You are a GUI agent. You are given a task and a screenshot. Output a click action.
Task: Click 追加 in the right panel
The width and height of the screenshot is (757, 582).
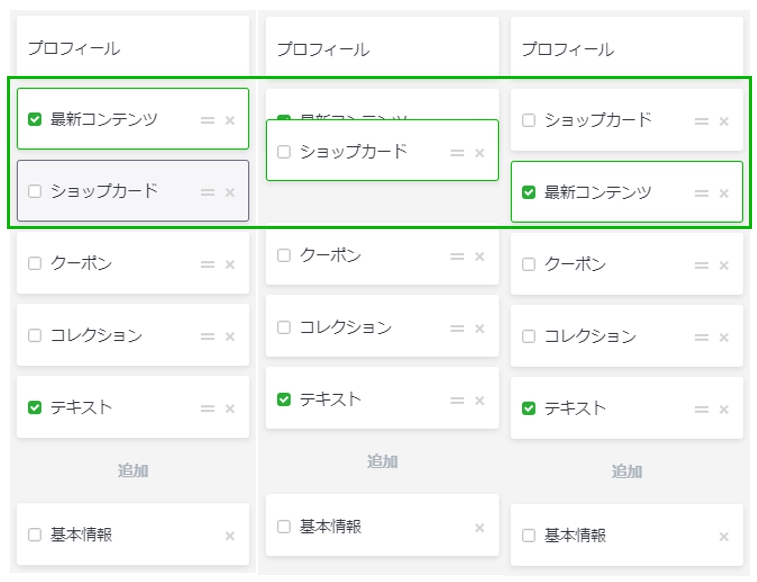(627, 471)
